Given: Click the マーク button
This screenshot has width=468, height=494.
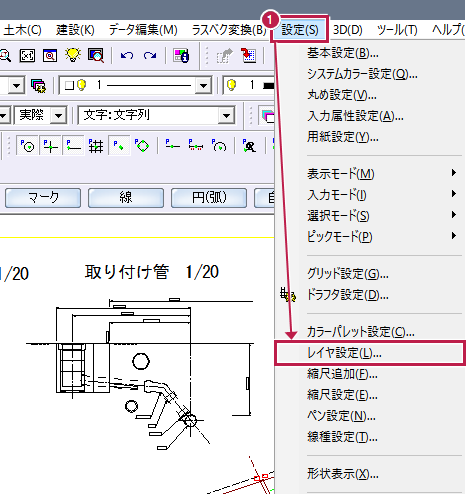Looking at the screenshot, I should (x=43, y=198).
